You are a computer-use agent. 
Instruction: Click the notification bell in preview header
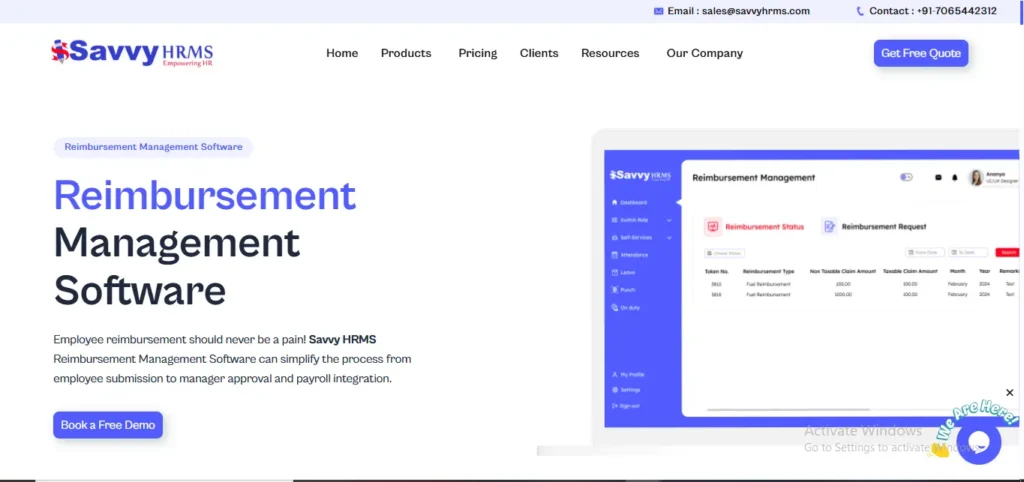[954, 177]
